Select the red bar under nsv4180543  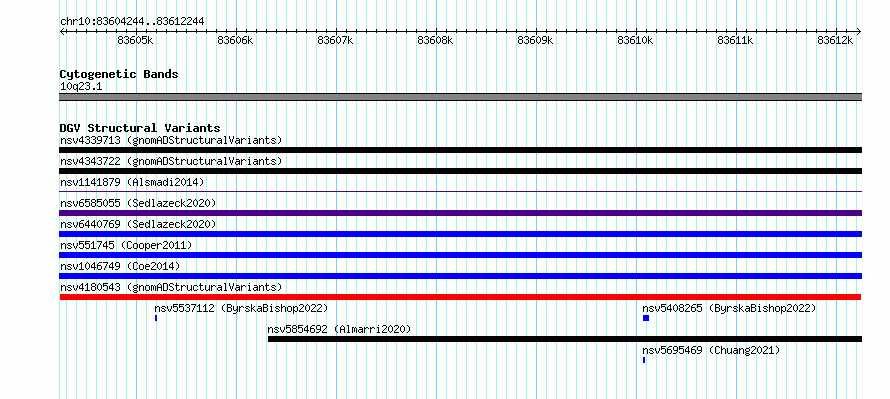point(460,297)
